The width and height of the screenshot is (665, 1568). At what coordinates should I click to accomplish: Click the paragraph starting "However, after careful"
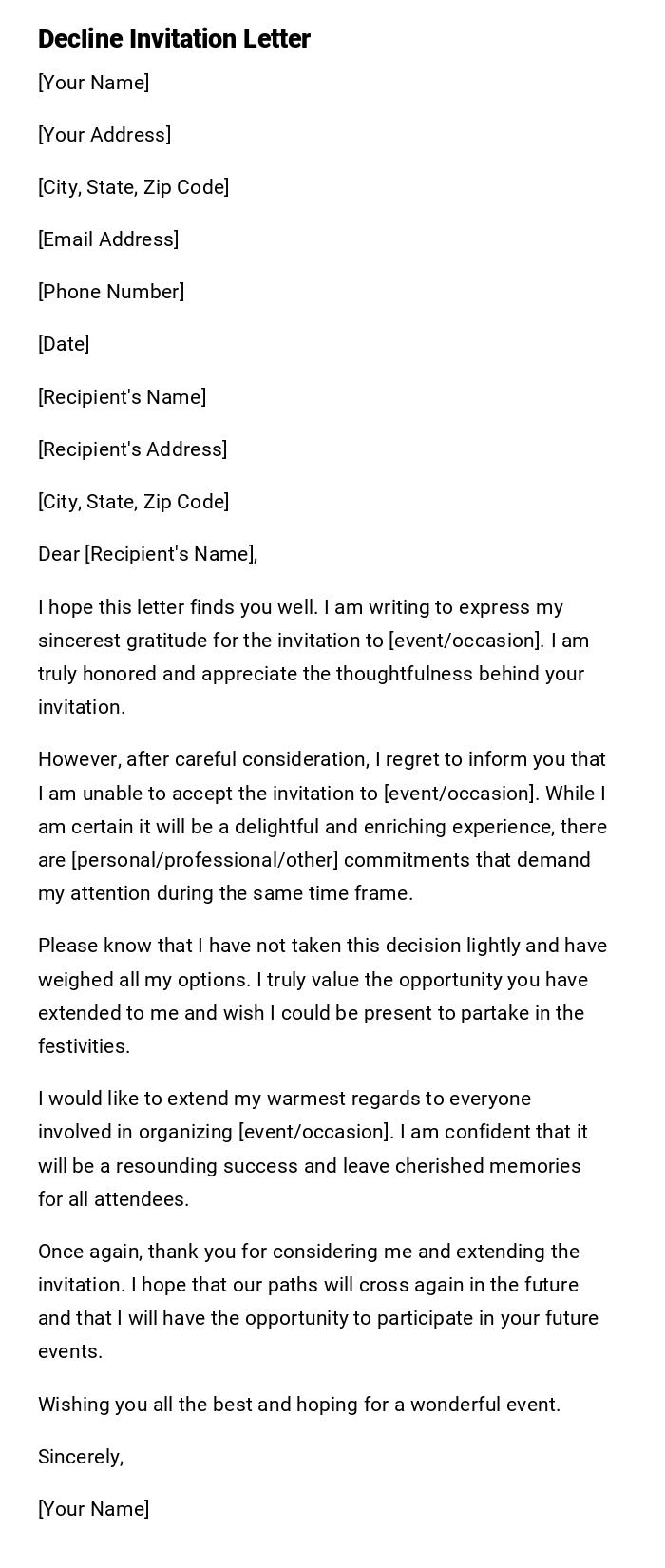[322, 826]
